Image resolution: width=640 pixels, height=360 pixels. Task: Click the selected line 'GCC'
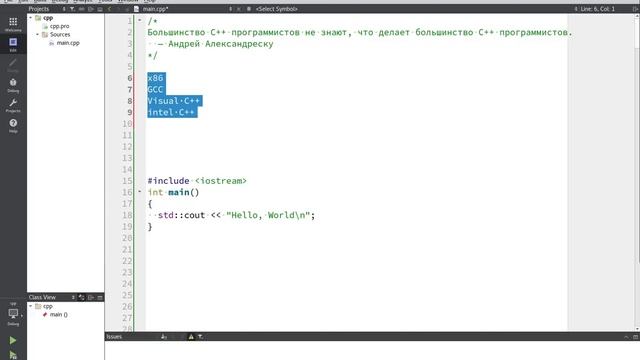tap(155, 89)
